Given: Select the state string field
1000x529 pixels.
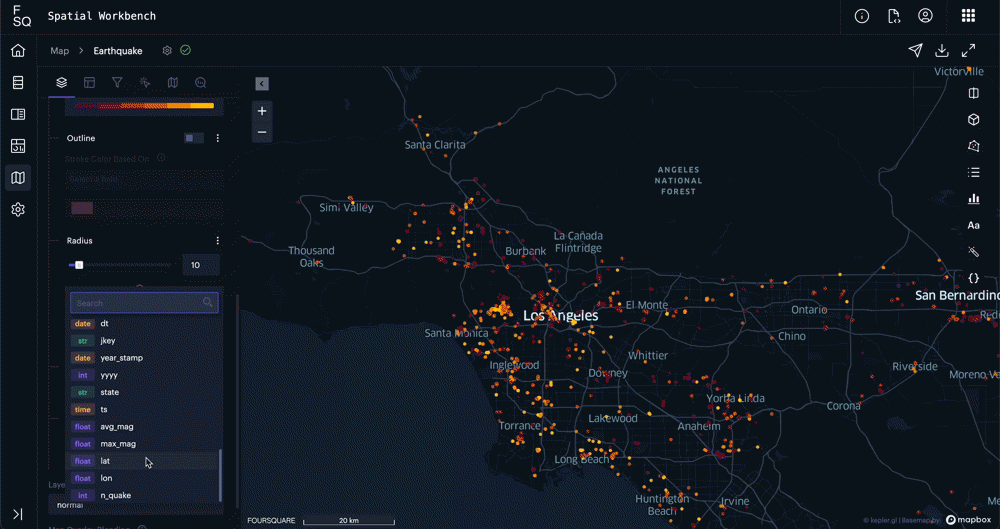Looking at the screenshot, I should [145, 392].
